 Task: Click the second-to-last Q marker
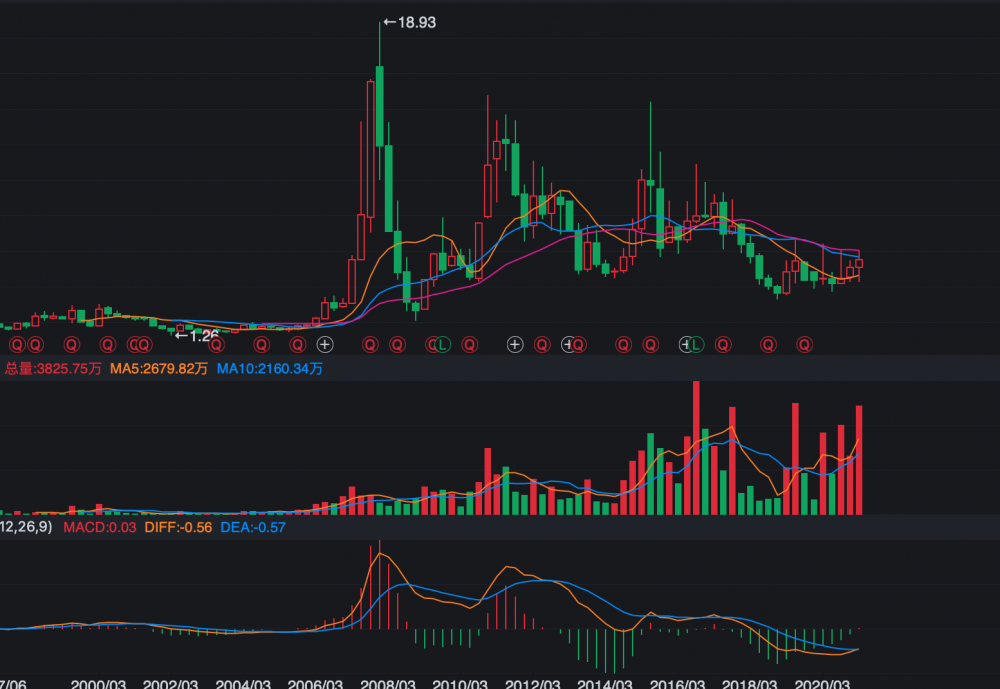tap(768, 345)
